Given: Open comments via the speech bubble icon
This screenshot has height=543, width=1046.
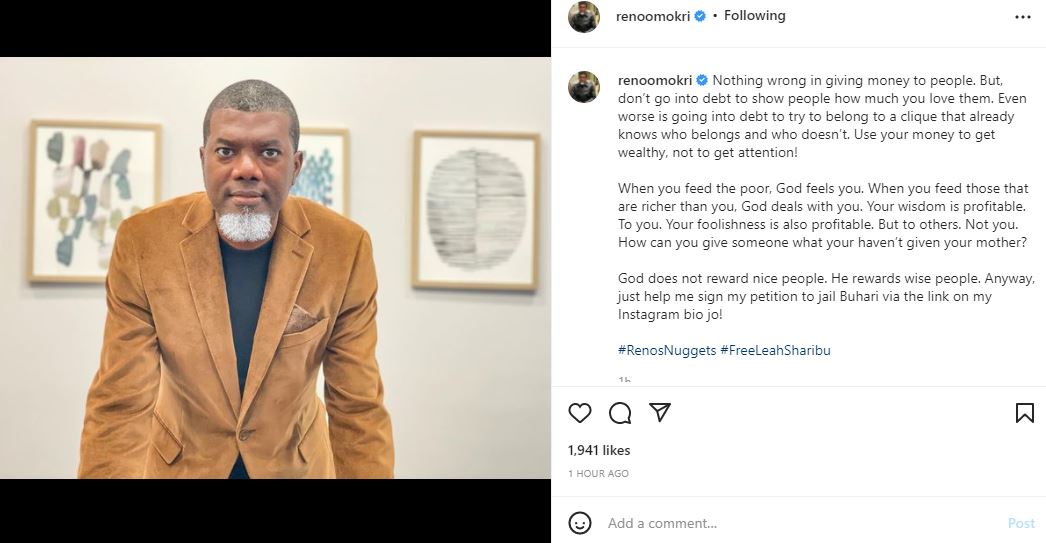Looking at the screenshot, I should tap(620, 413).
